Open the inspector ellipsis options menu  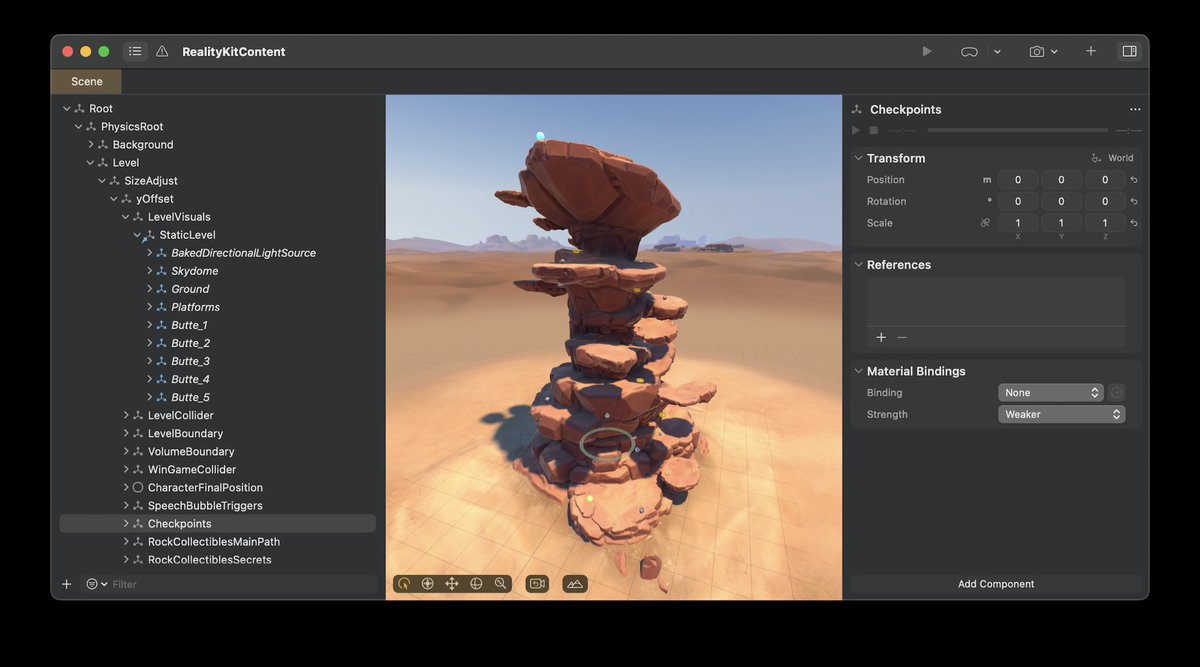tap(1135, 110)
